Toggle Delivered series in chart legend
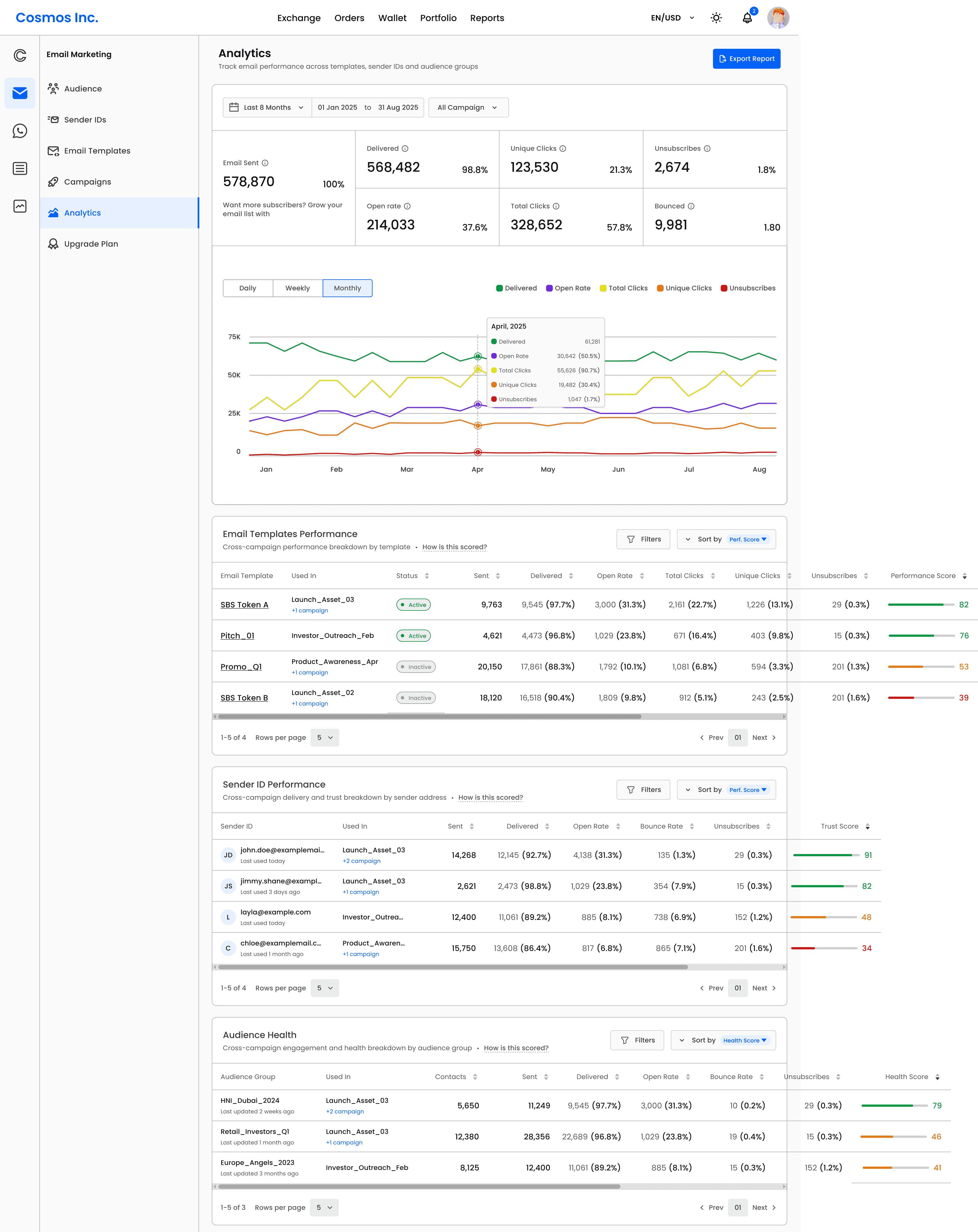The height and width of the screenshot is (1232, 978). pyautogui.click(x=516, y=288)
